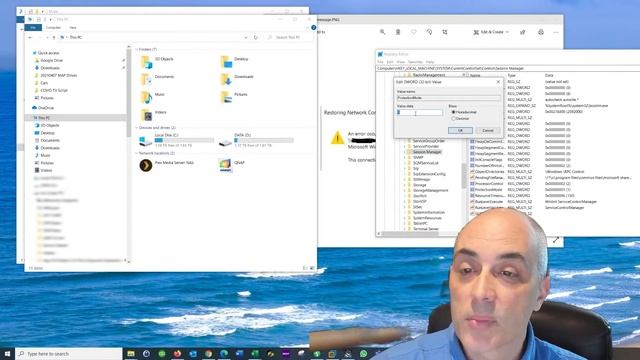Open Microsoft Edge from the taskbar

coord(224,353)
